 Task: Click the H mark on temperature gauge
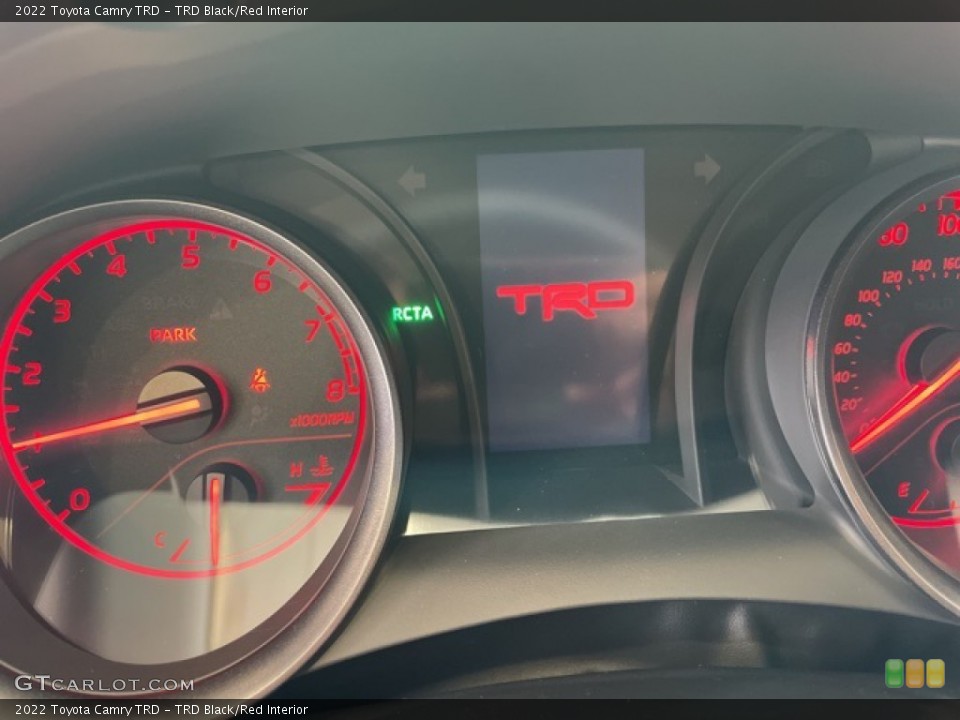(296, 470)
